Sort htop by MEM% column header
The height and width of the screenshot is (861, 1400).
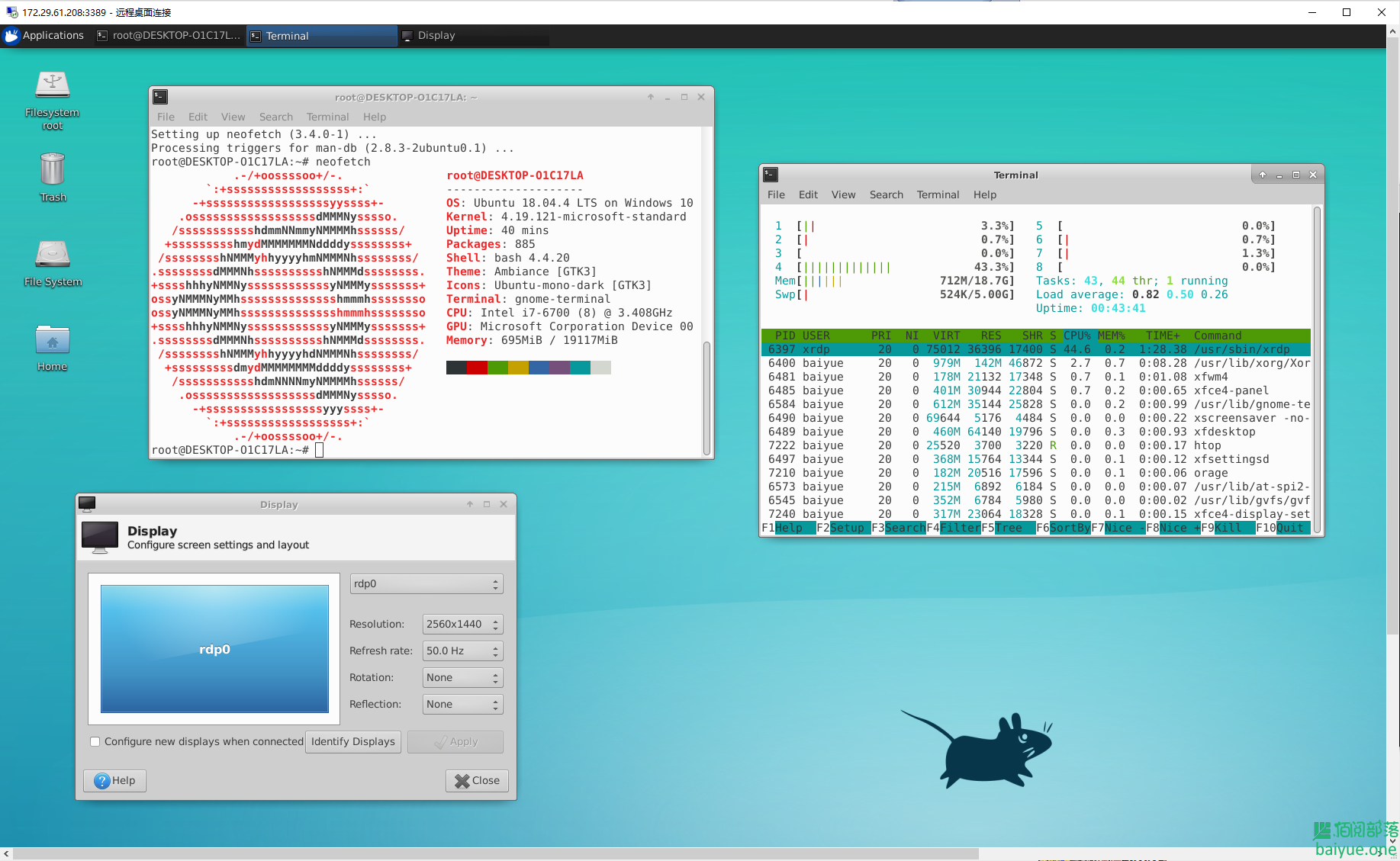pos(1112,336)
